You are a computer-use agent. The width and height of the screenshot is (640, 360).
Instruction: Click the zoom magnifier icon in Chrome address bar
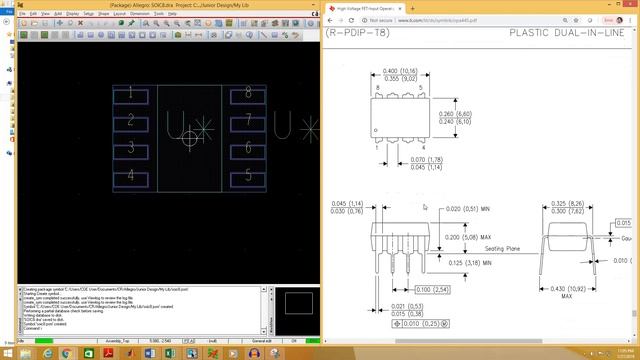(x=565, y=20)
